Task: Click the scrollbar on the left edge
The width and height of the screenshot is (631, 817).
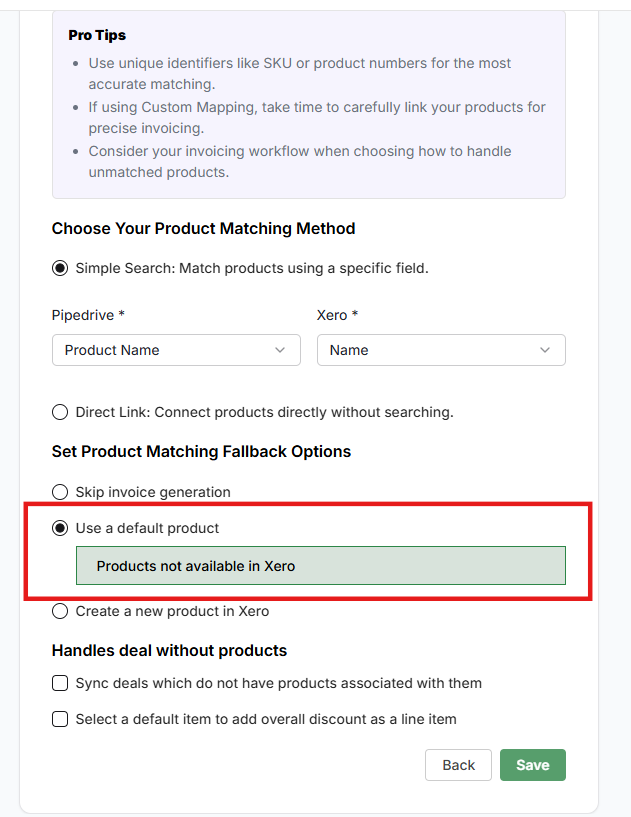Action: (8, 400)
